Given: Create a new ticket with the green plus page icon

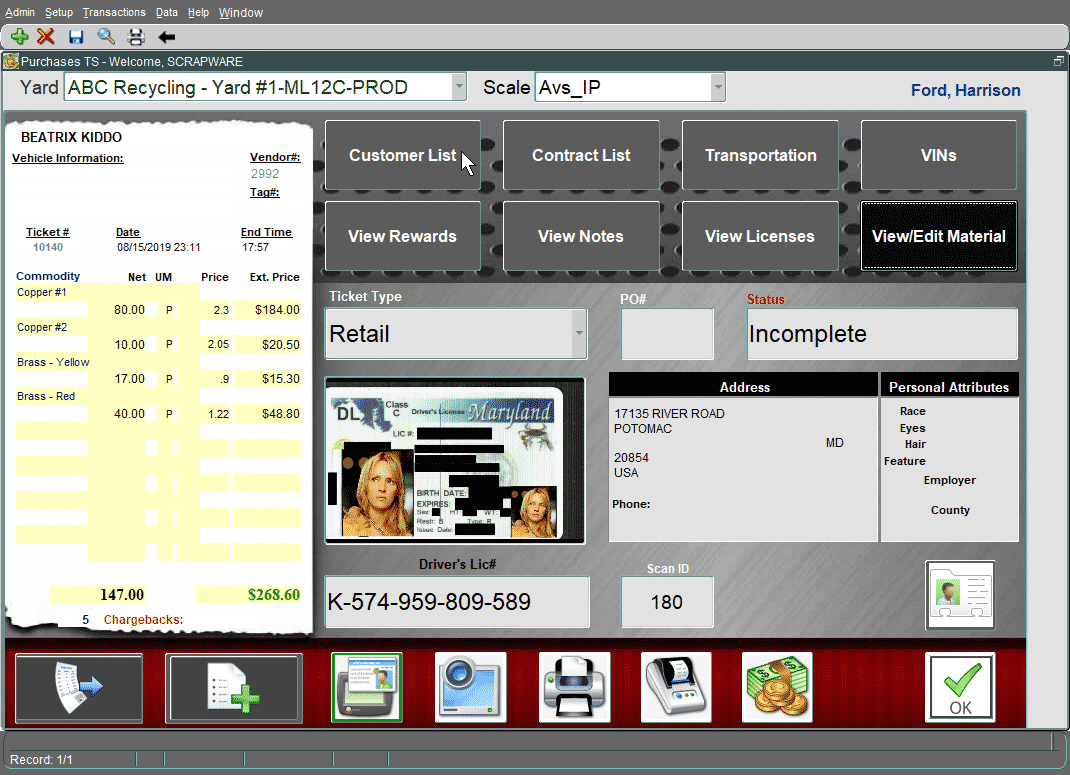Looking at the screenshot, I should point(234,687).
